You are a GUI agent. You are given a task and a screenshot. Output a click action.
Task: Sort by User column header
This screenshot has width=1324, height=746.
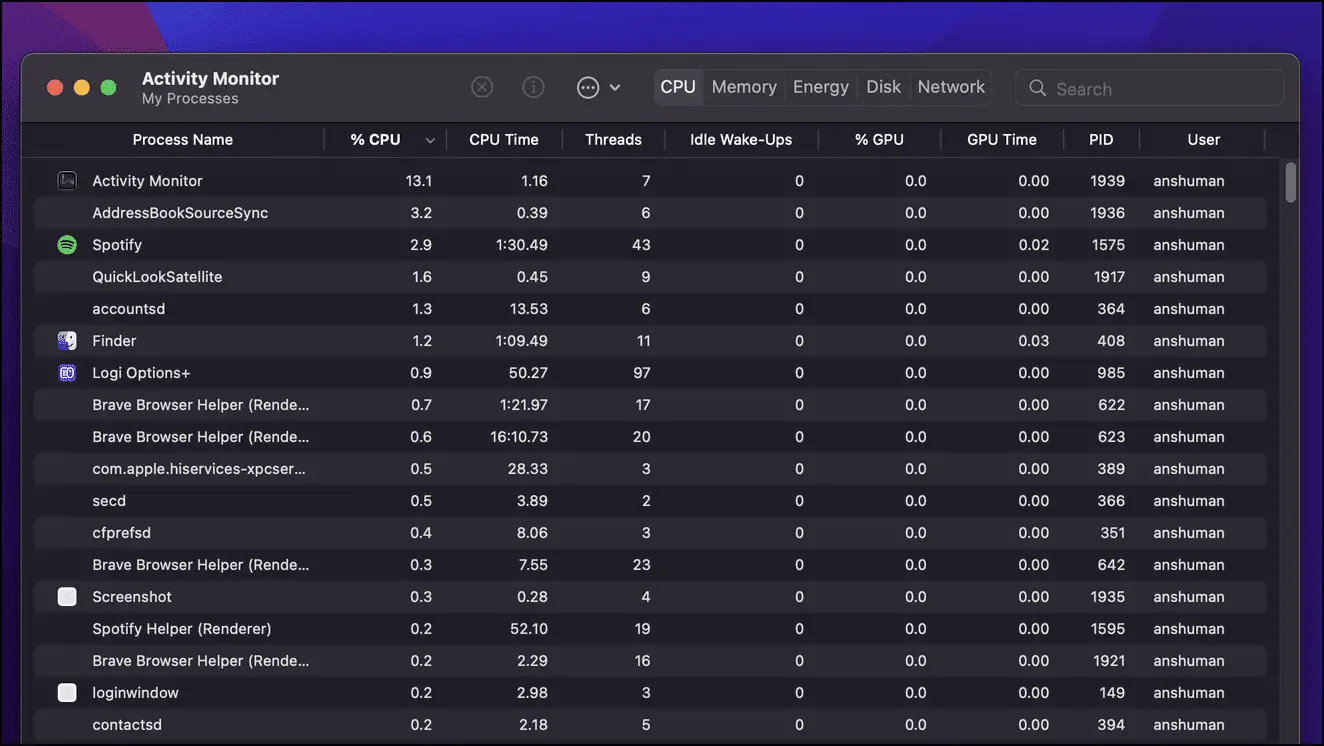click(1204, 140)
